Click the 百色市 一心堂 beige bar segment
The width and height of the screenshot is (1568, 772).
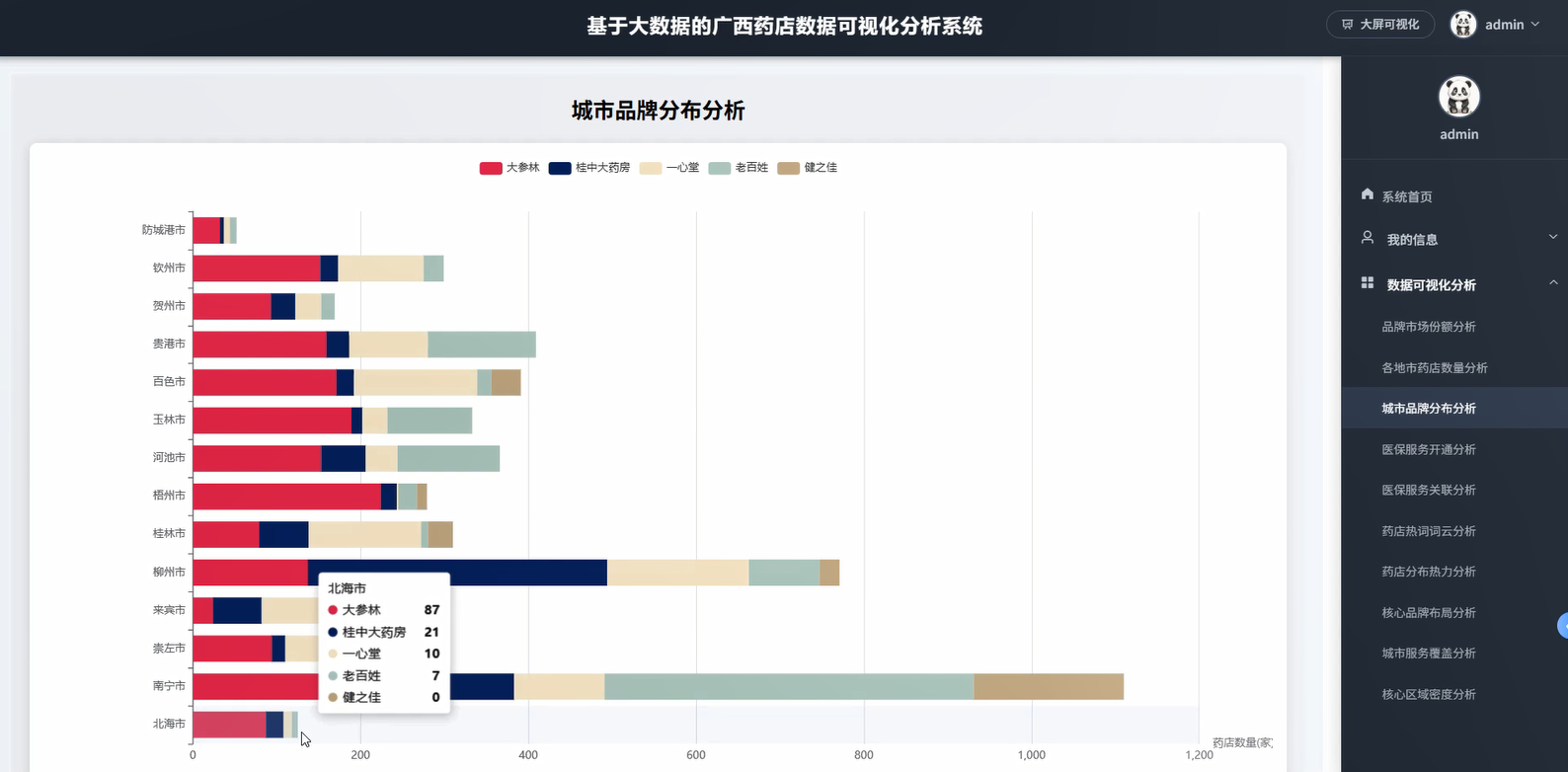point(415,383)
